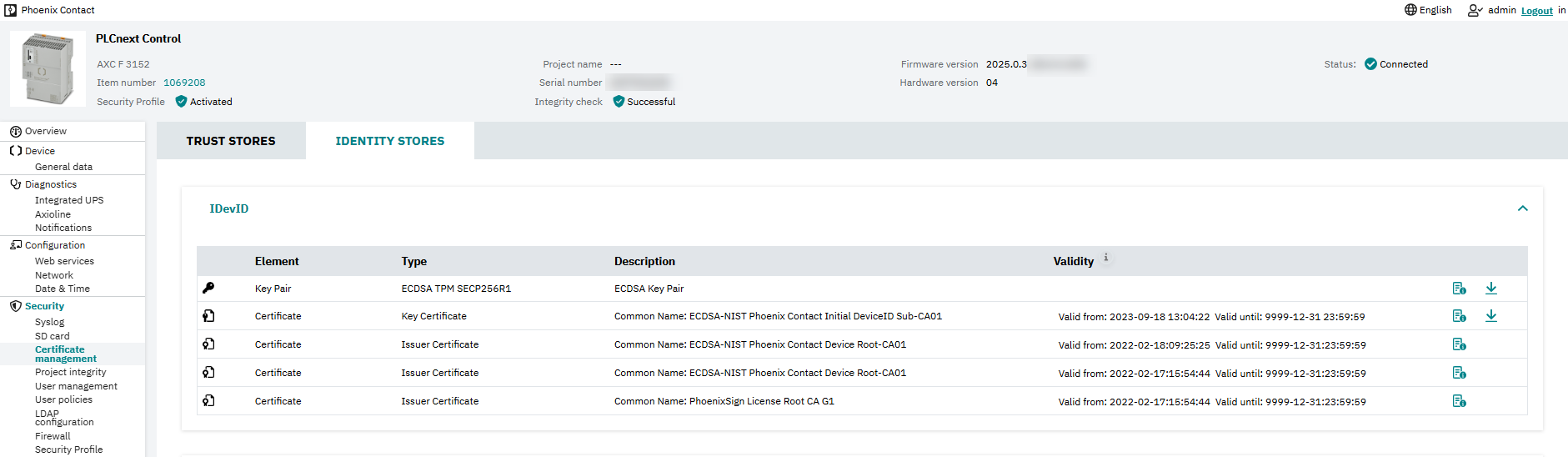Viewport: 1568px width, 457px height.
Task: Click the Security Profile Activated shield icon
Action: click(x=181, y=102)
